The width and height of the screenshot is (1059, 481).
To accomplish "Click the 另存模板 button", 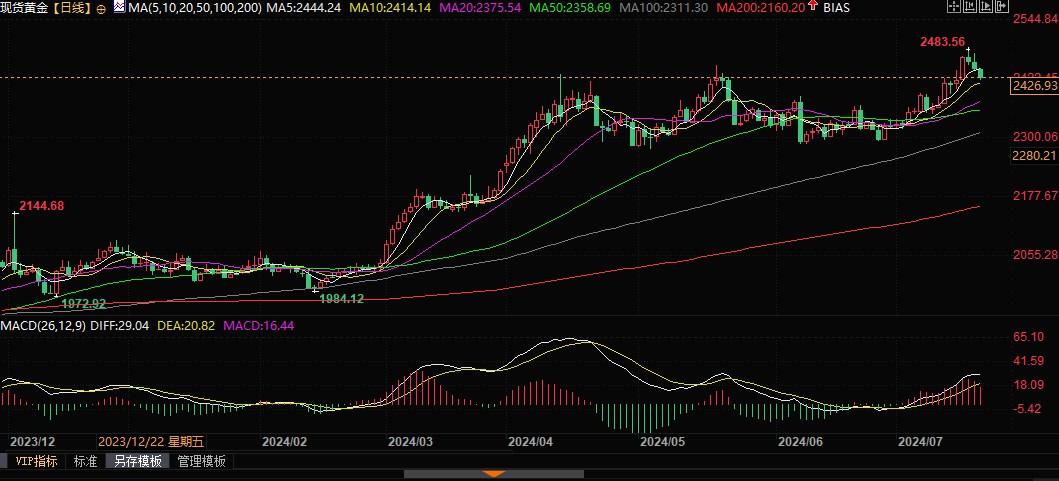I will [138, 461].
